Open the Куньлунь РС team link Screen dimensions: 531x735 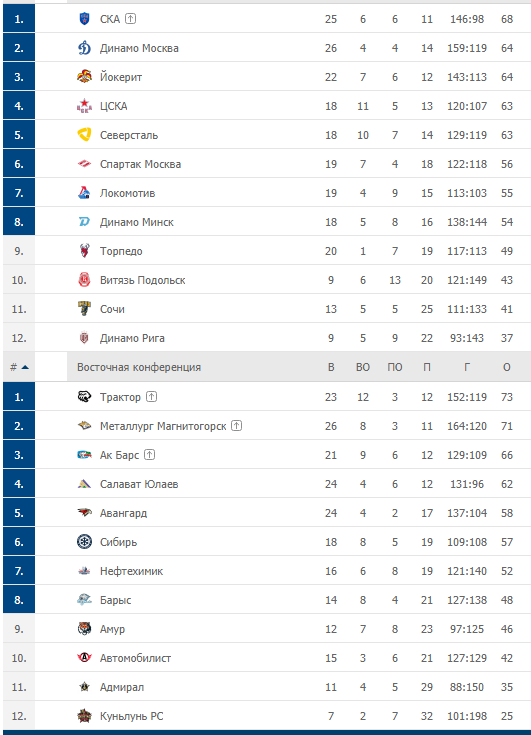[132, 716]
